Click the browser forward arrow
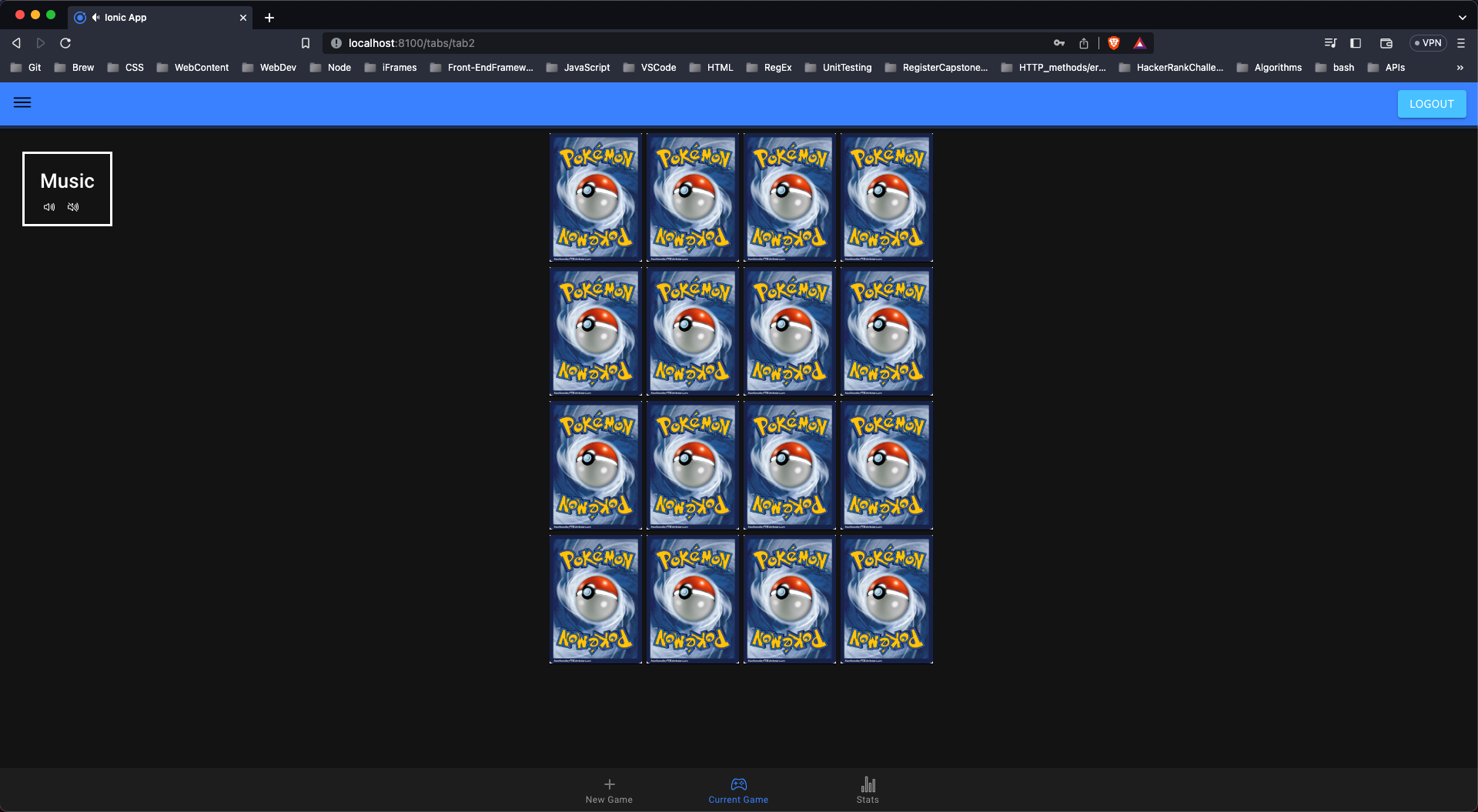This screenshot has height=812, width=1478. 41,43
